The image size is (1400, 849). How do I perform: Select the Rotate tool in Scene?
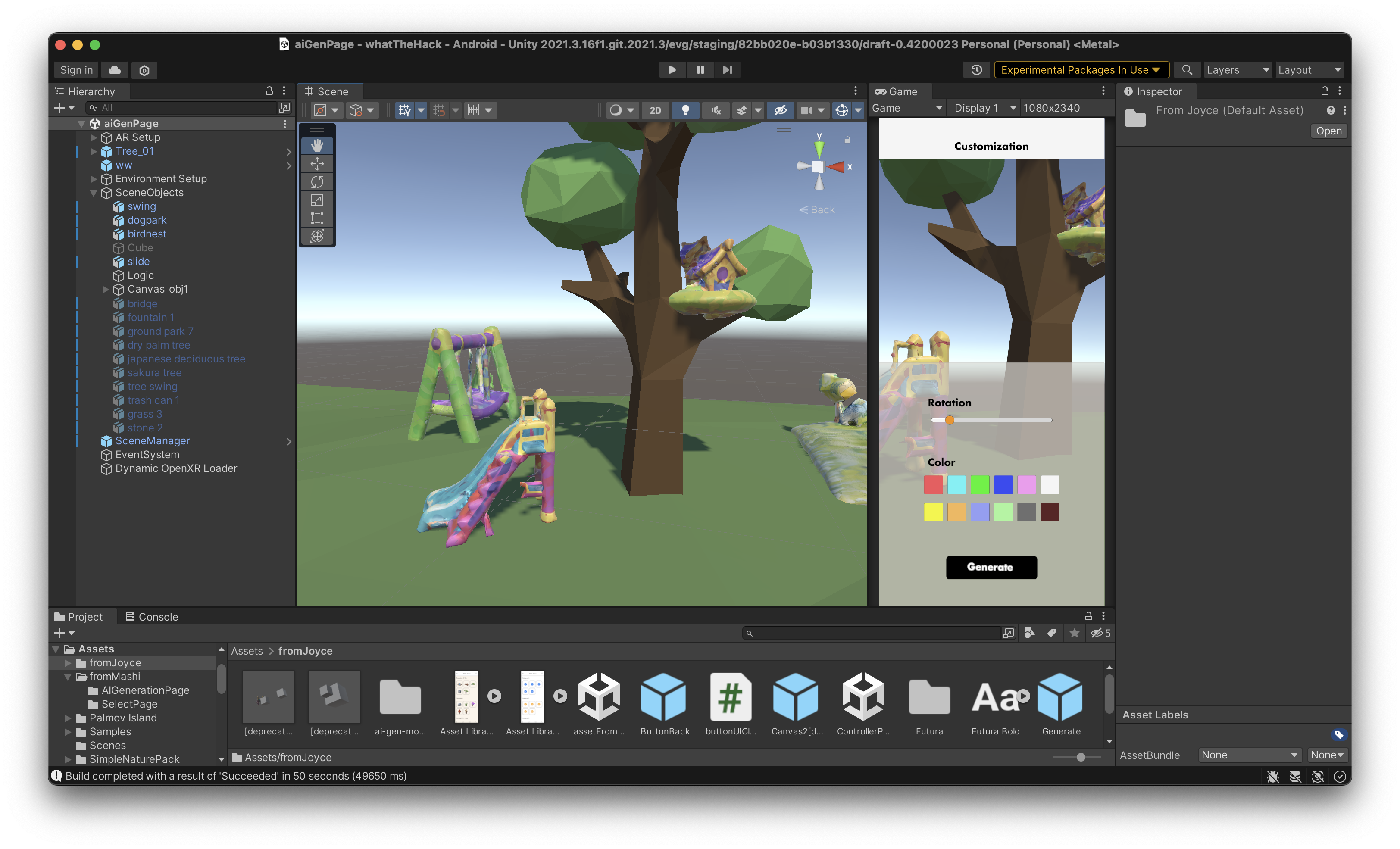click(317, 182)
